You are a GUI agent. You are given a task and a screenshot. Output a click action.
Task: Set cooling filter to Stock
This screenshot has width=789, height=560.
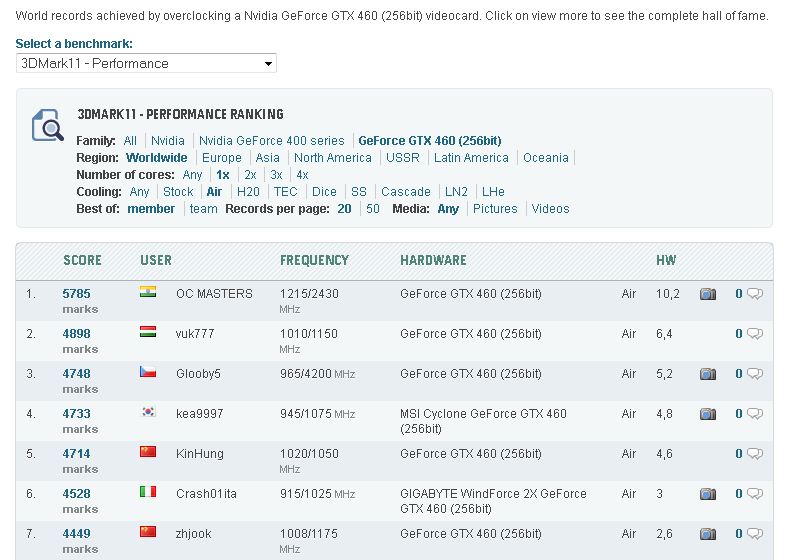tap(178, 192)
